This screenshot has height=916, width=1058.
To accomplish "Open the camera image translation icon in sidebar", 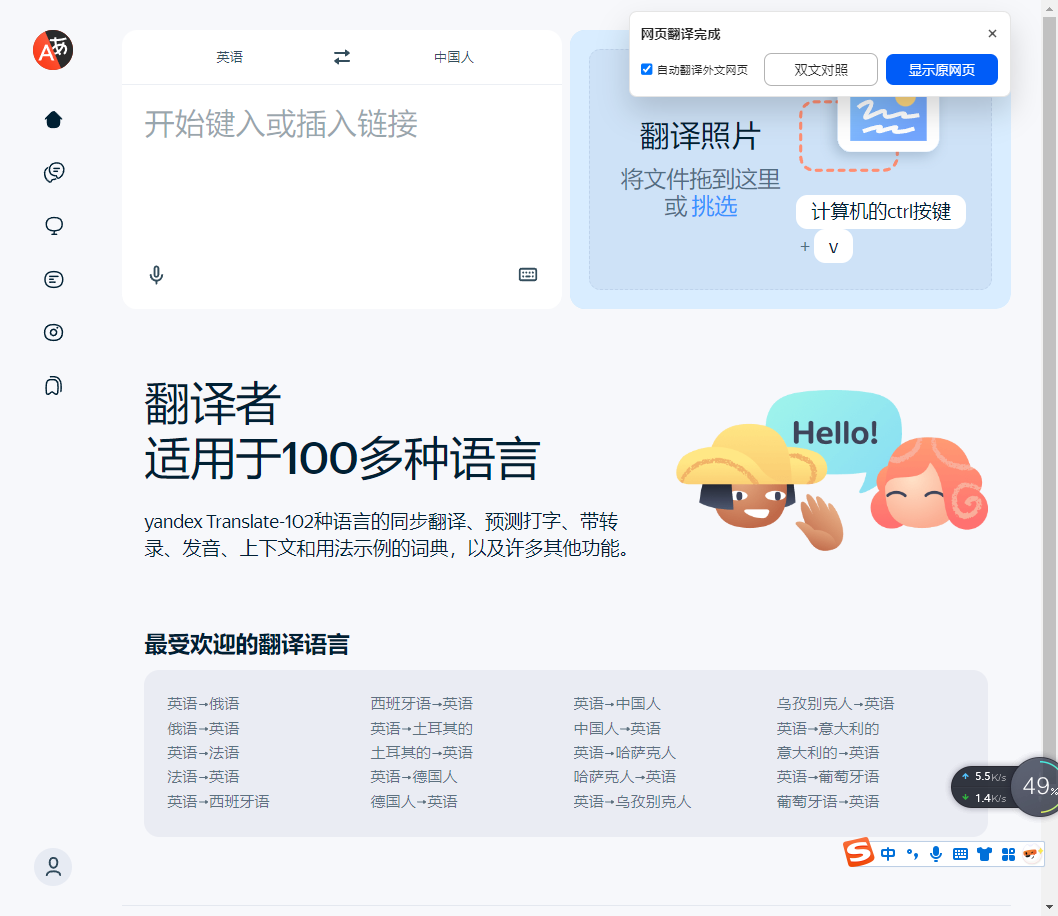I will [53, 333].
